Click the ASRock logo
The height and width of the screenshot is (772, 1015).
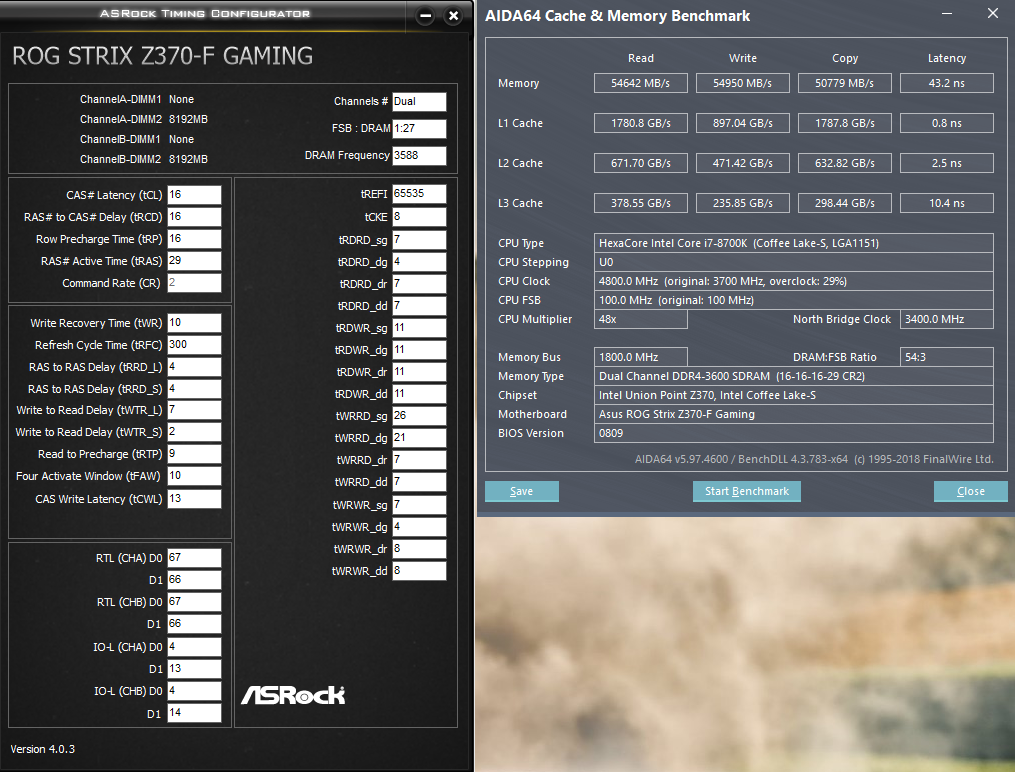(293, 695)
